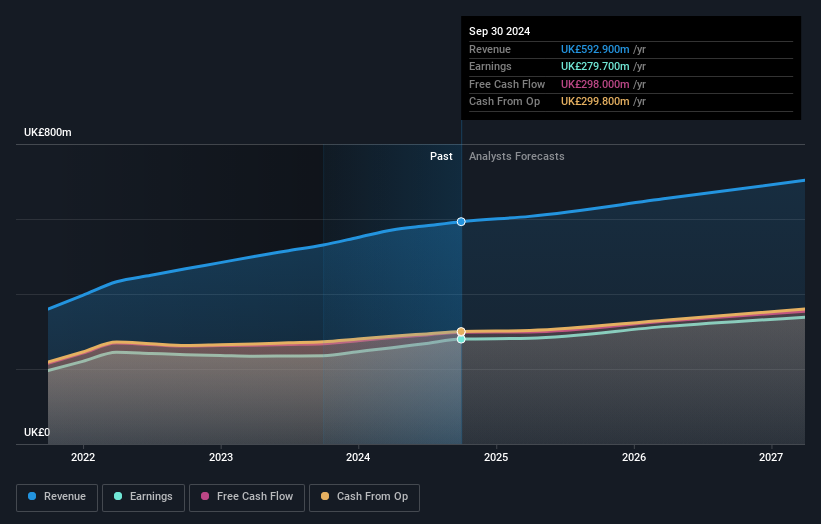Click the 2026 x-axis label

[634, 457]
